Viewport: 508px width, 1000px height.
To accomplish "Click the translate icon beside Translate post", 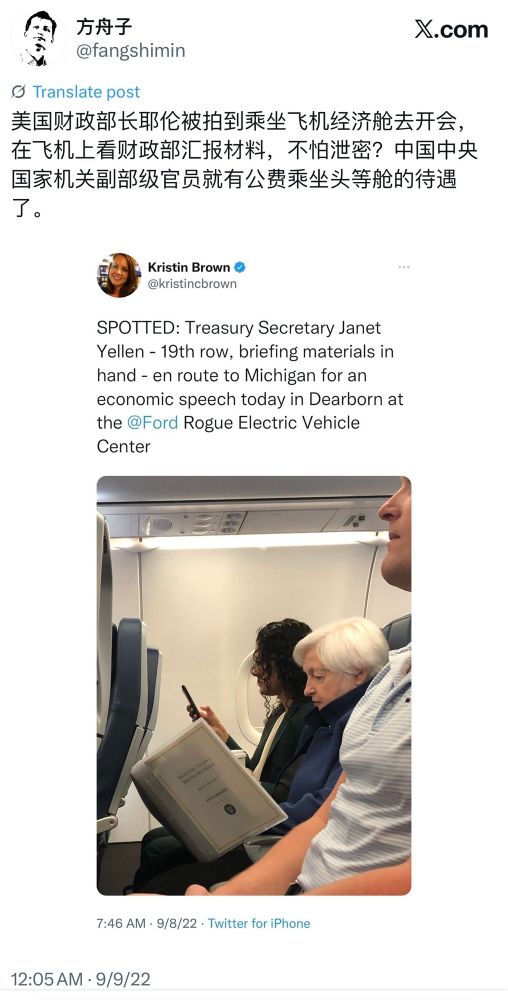I will point(18,92).
